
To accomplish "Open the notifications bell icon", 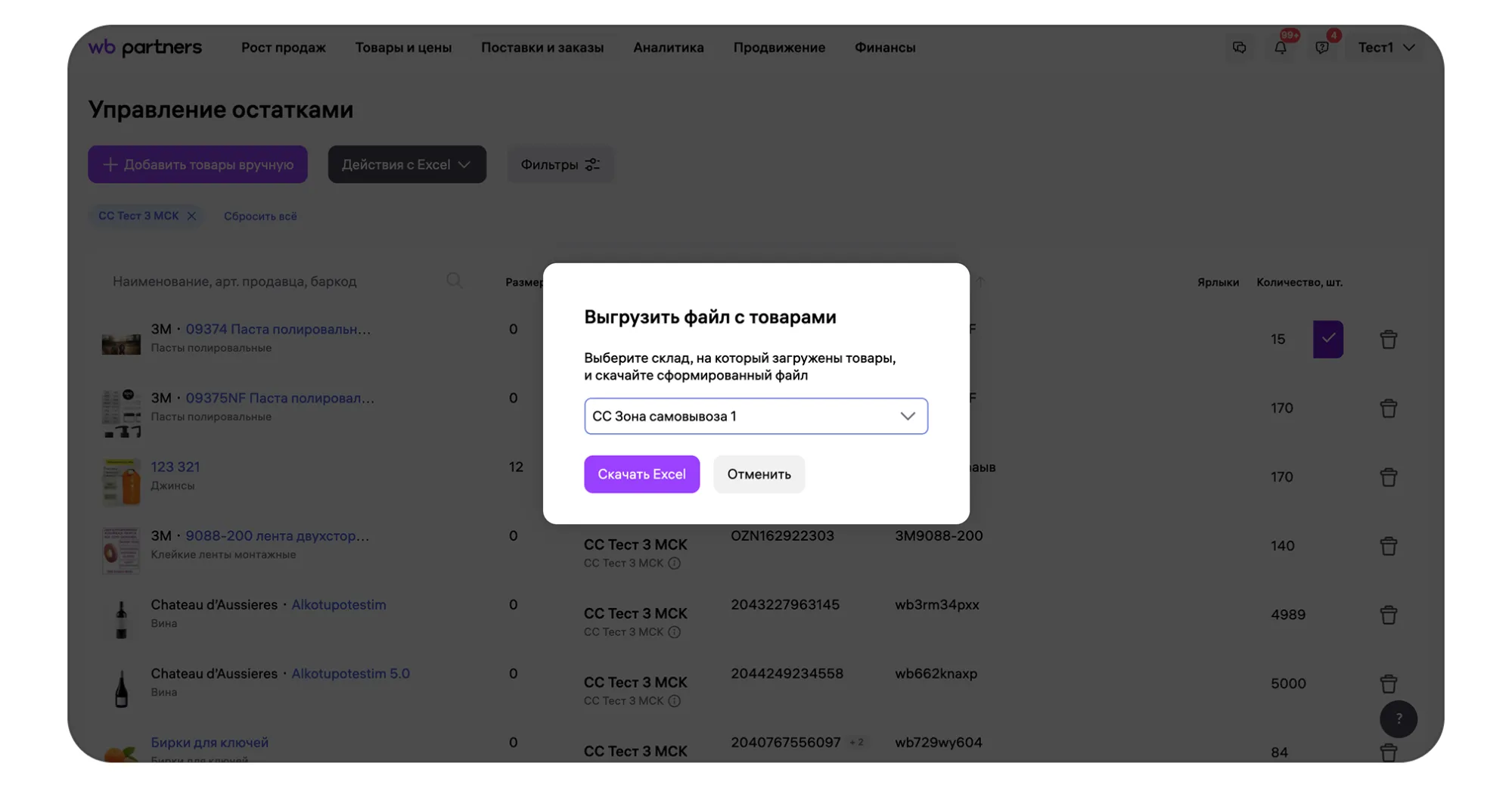I will point(1281,48).
